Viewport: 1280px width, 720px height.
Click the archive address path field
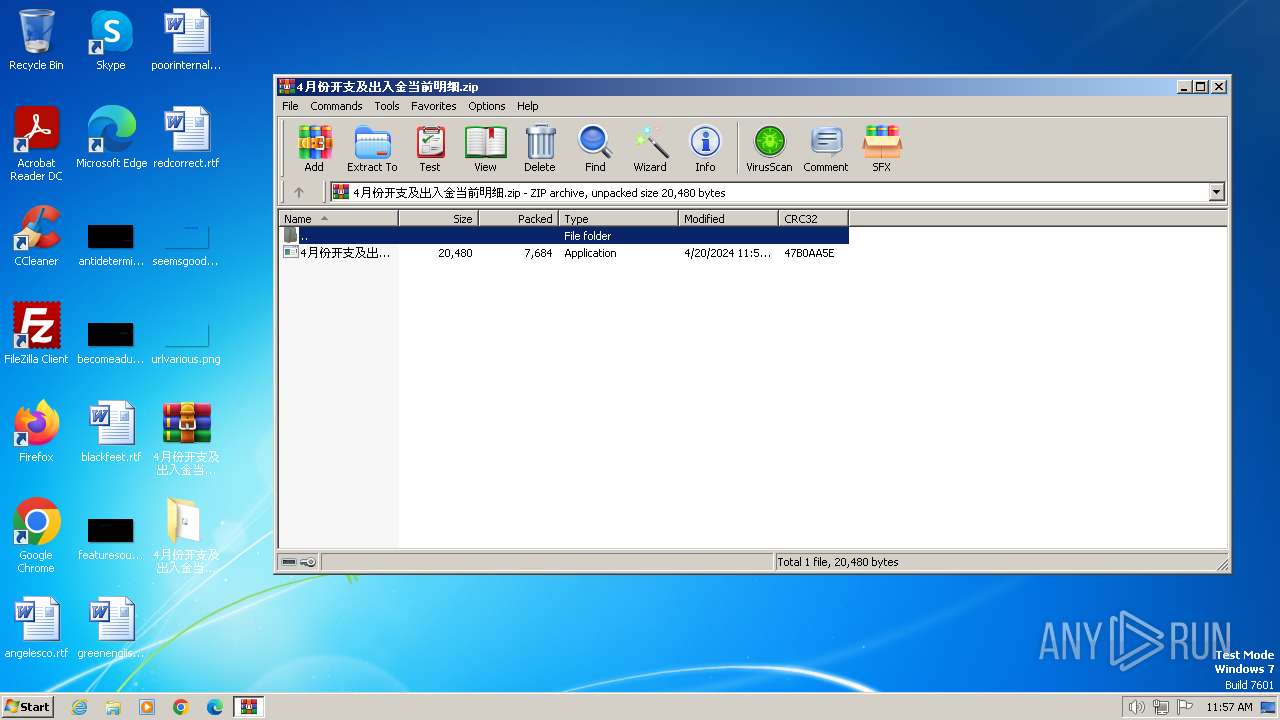pos(769,193)
